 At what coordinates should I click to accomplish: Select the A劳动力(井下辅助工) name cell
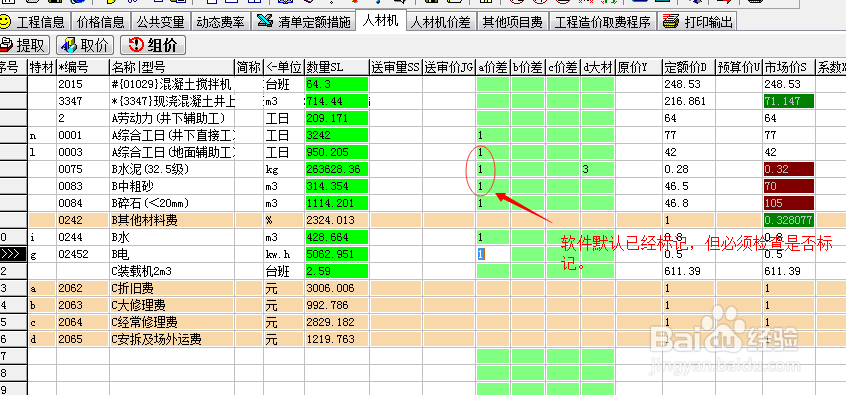tap(172, 118)
